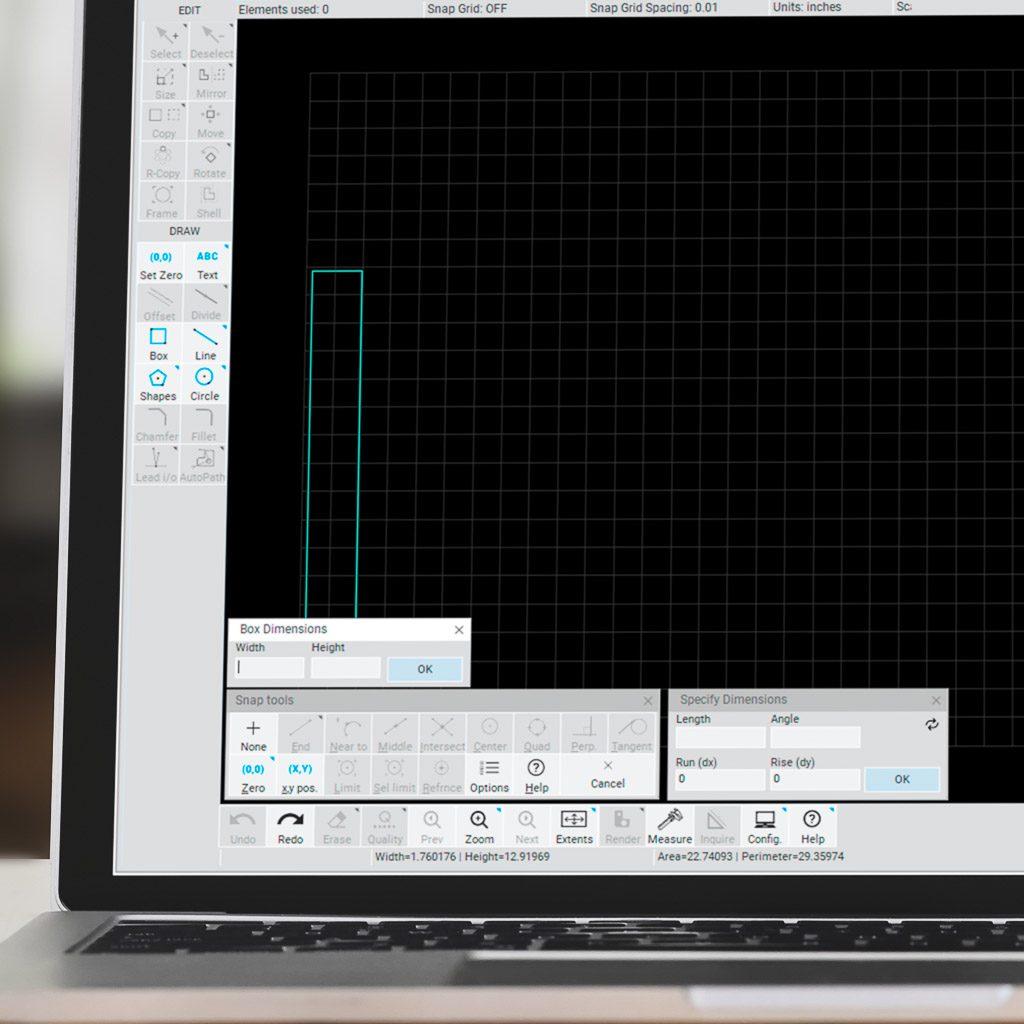Click the Inquire tool
Screen dimensions: 1024x1024
pos(717,827)
